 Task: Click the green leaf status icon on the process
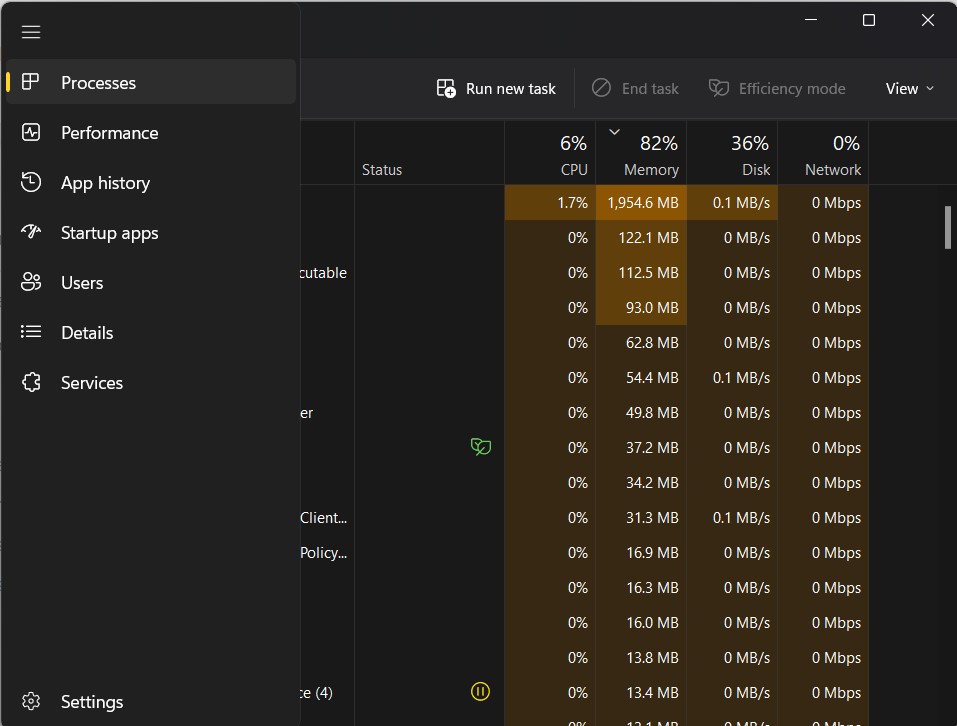click(481, 447)
